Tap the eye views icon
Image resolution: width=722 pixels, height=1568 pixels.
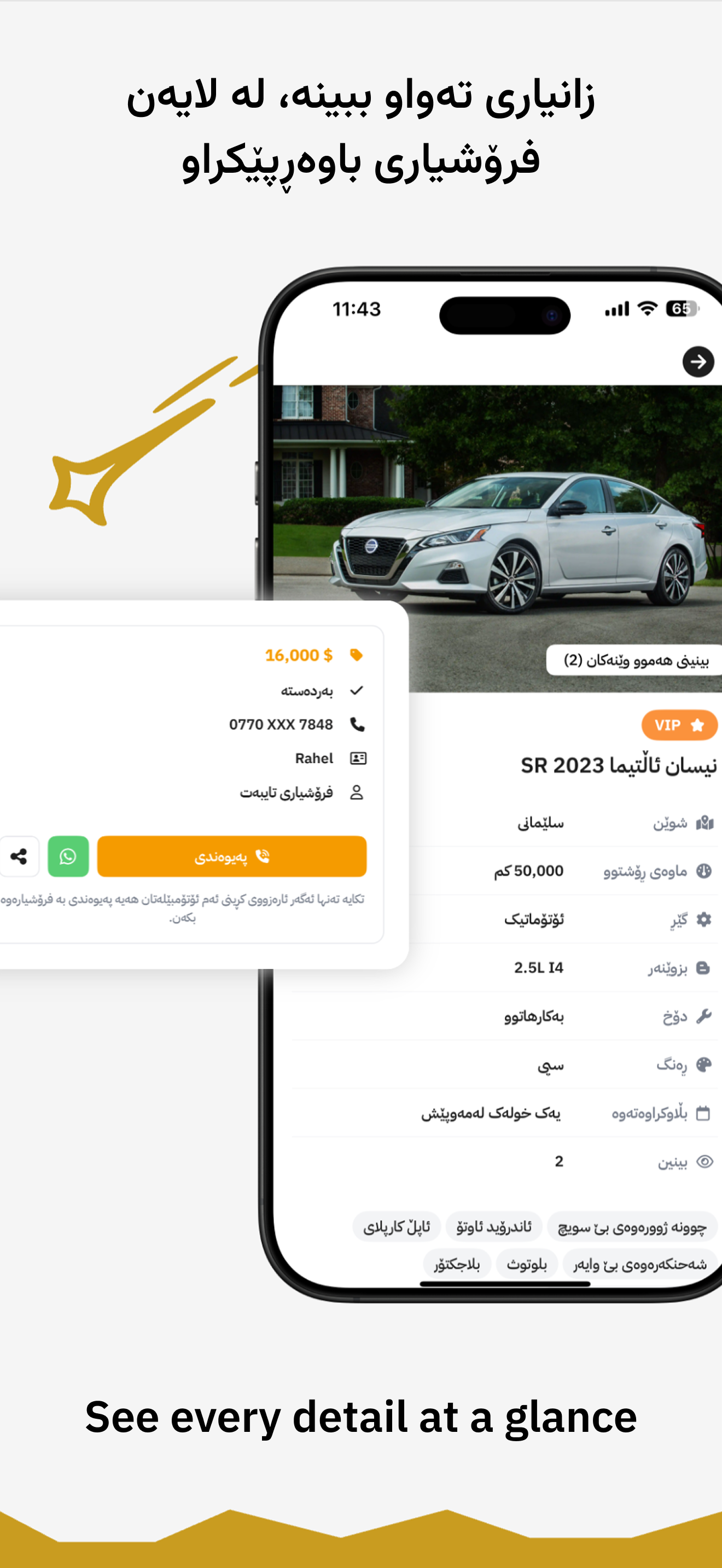[x=704, y=1161]
